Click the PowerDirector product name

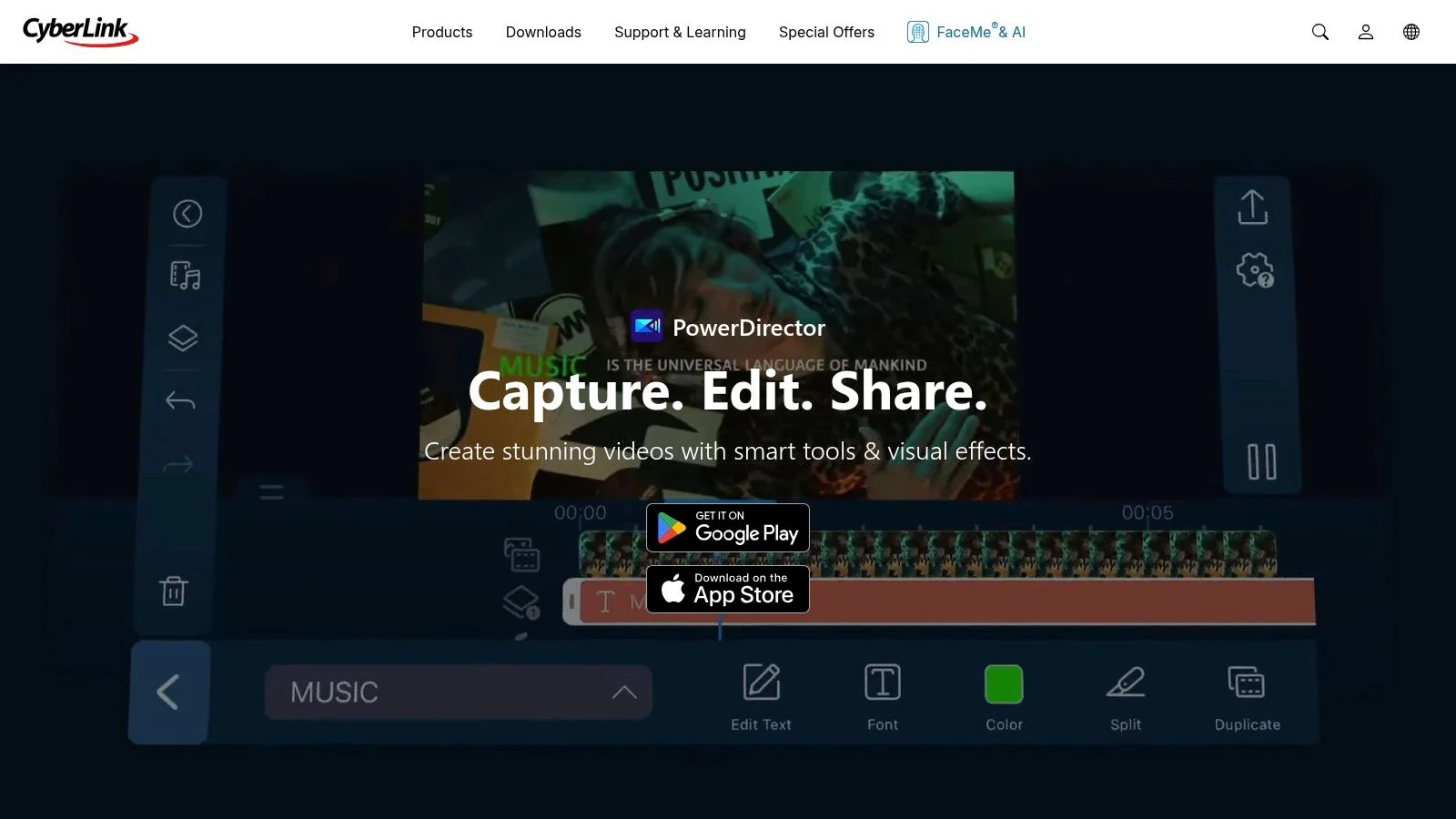749,328
